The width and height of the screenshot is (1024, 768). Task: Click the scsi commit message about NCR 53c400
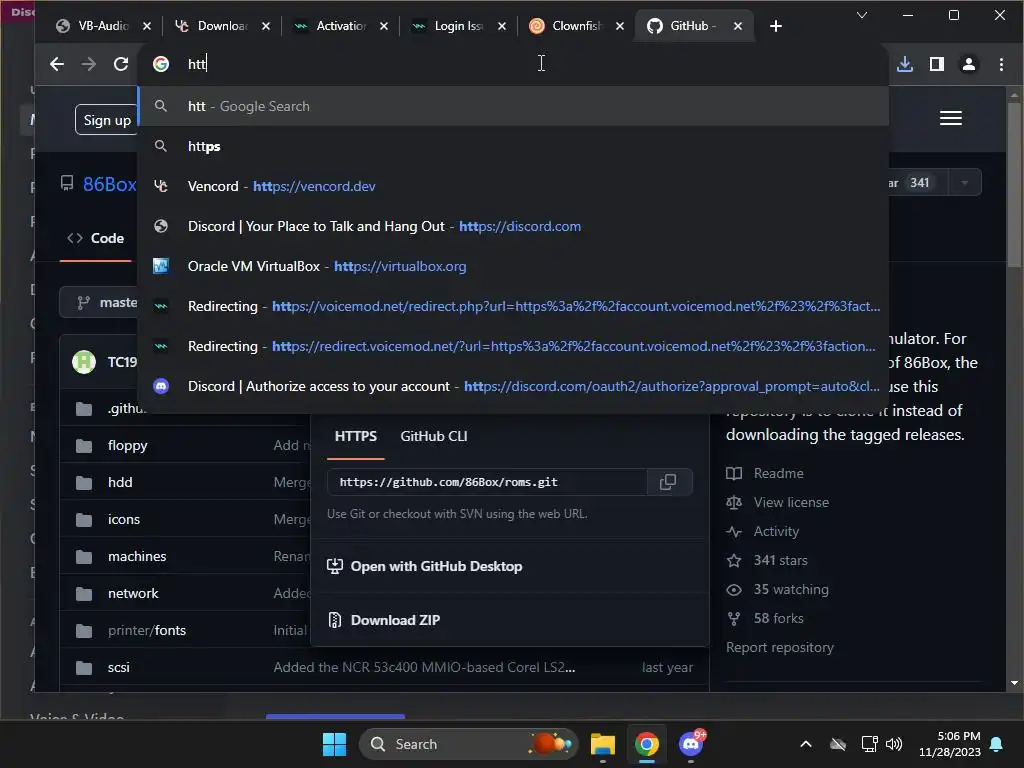[424, 667]
